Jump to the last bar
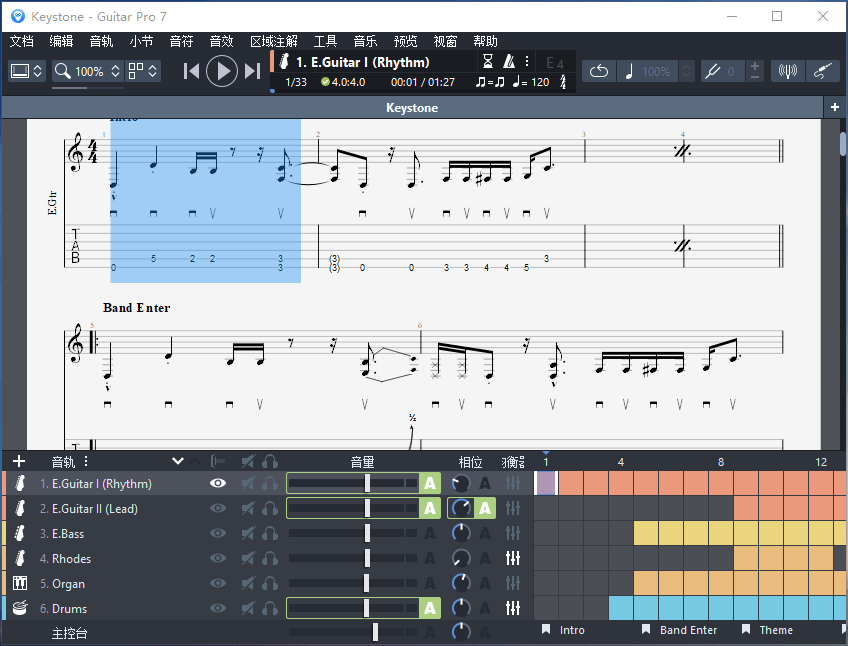Image resolution: width=848 pixels, height=646 pixels. tap(252, 71)
